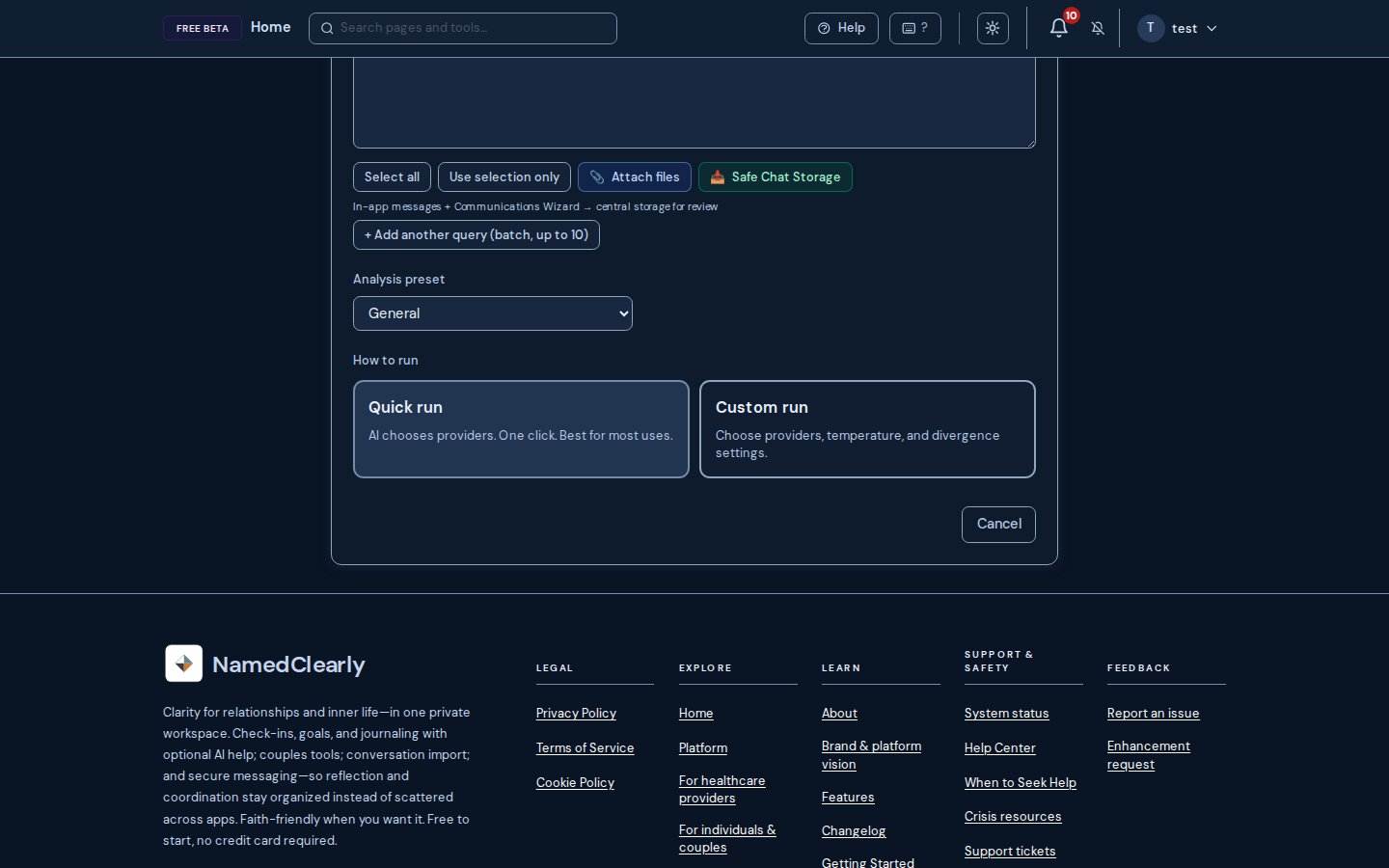Click the T user avatar
This screenshot has height=868, width=1389.
click(x=1151, y=28)
